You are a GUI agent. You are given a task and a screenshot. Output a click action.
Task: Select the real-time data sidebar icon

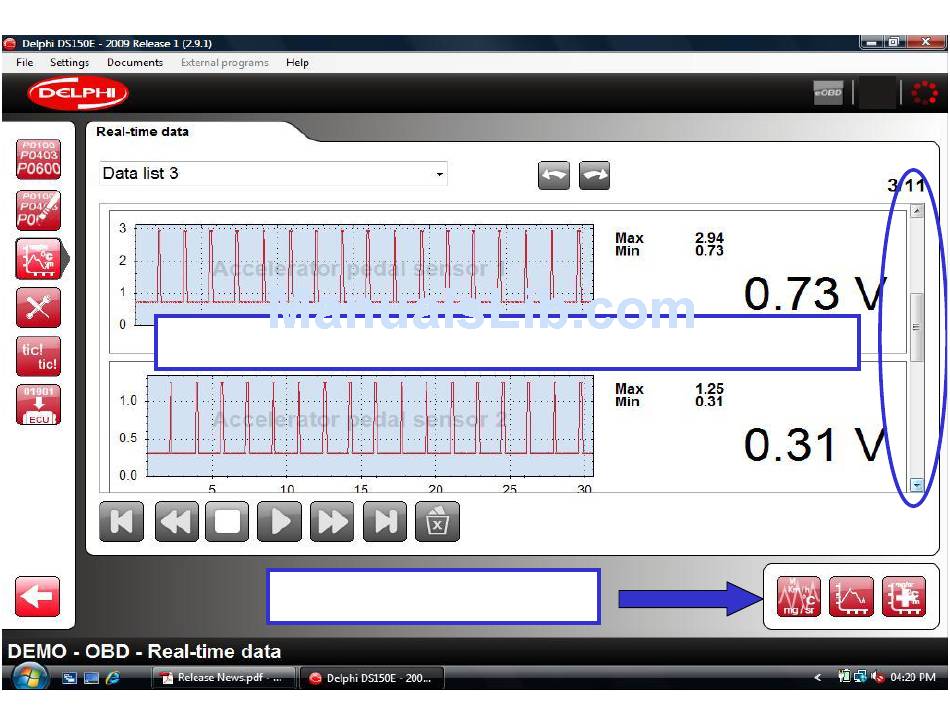[38, 259]
